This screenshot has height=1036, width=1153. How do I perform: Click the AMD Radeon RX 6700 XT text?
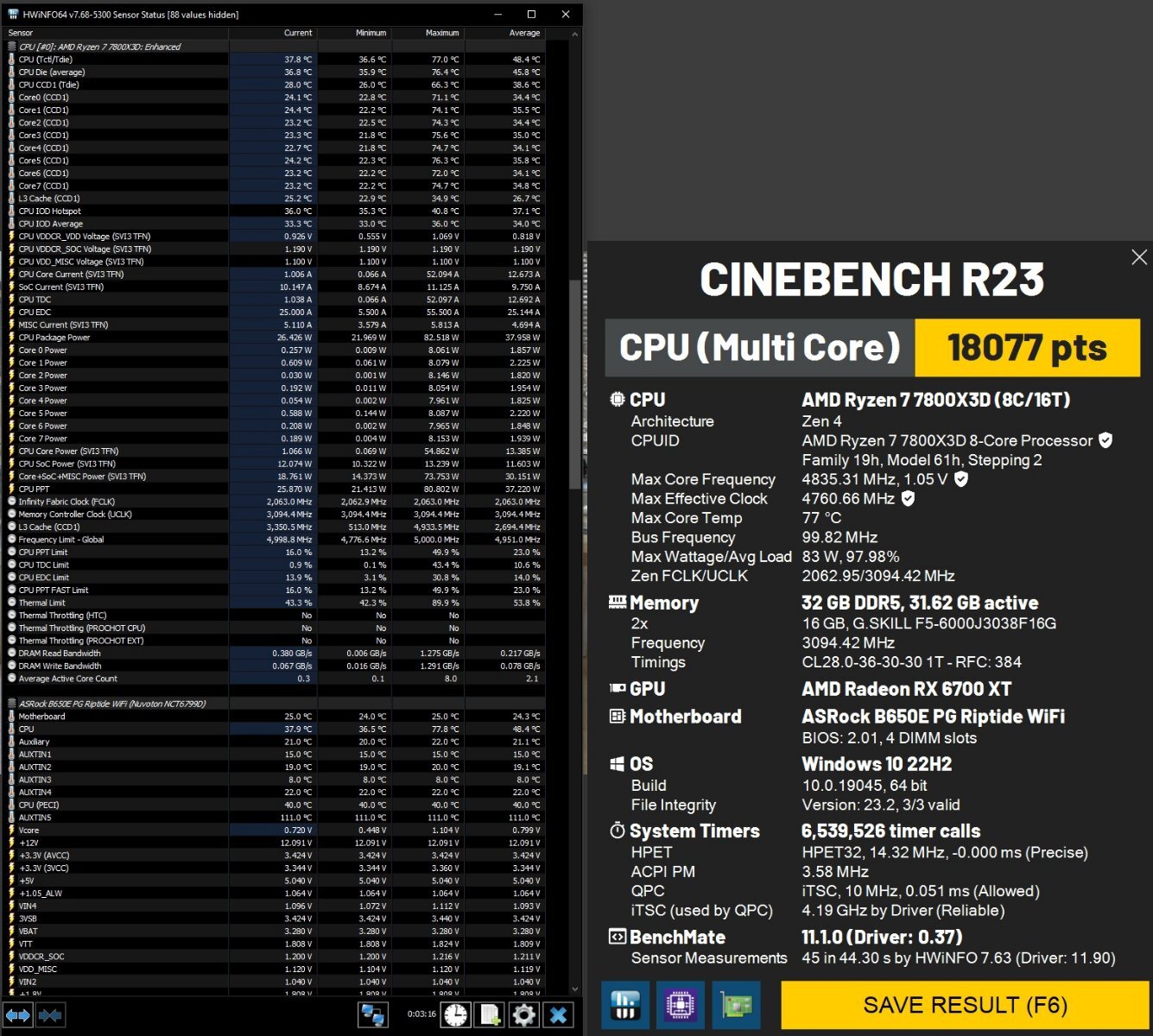point(907,689)
